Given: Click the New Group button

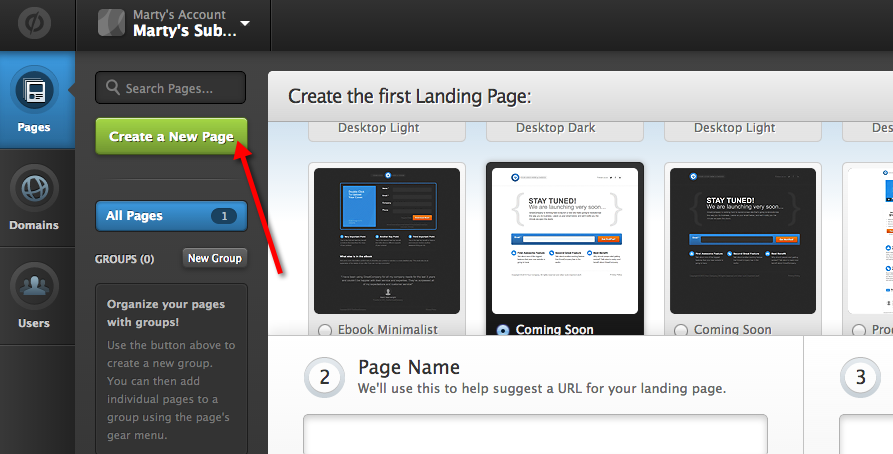Looking at the screenshot, I should pyautogui.click(x=214, y=258).
